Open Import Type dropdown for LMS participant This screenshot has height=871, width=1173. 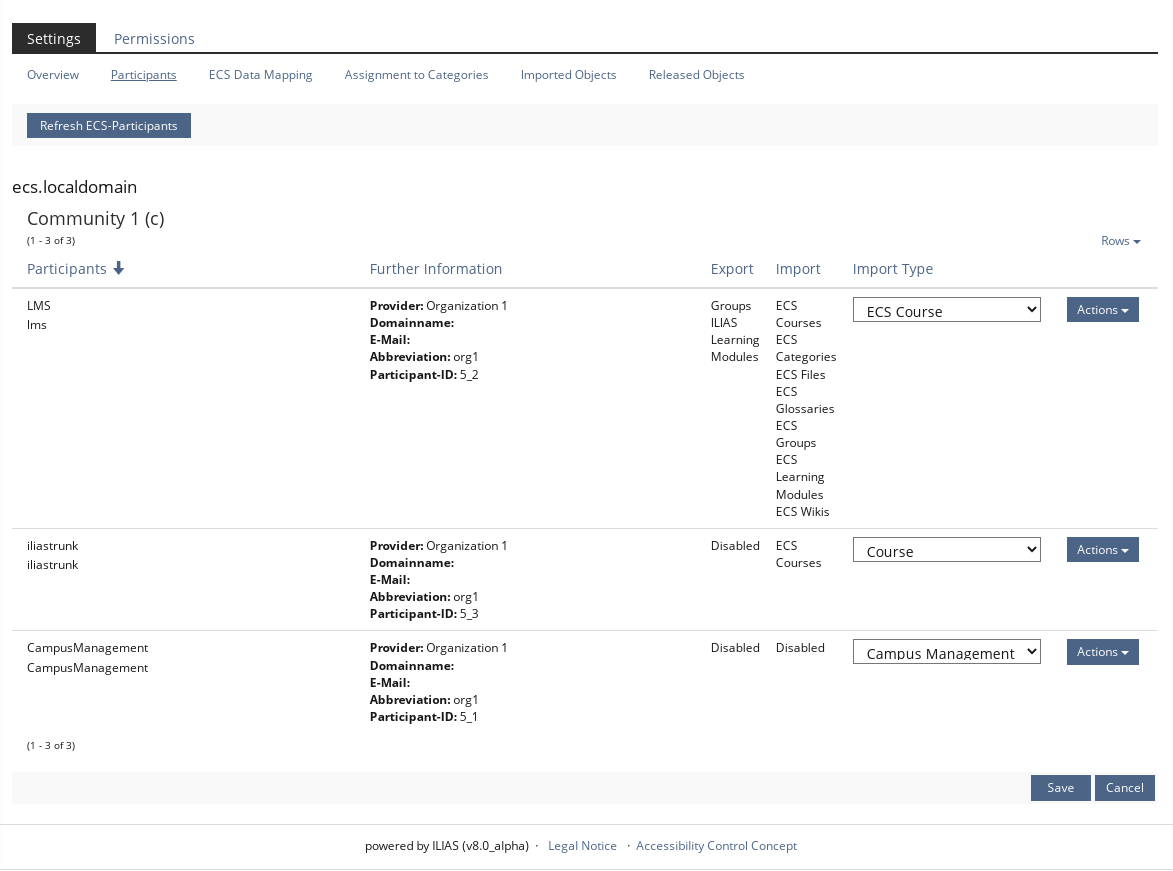(946, 311)
